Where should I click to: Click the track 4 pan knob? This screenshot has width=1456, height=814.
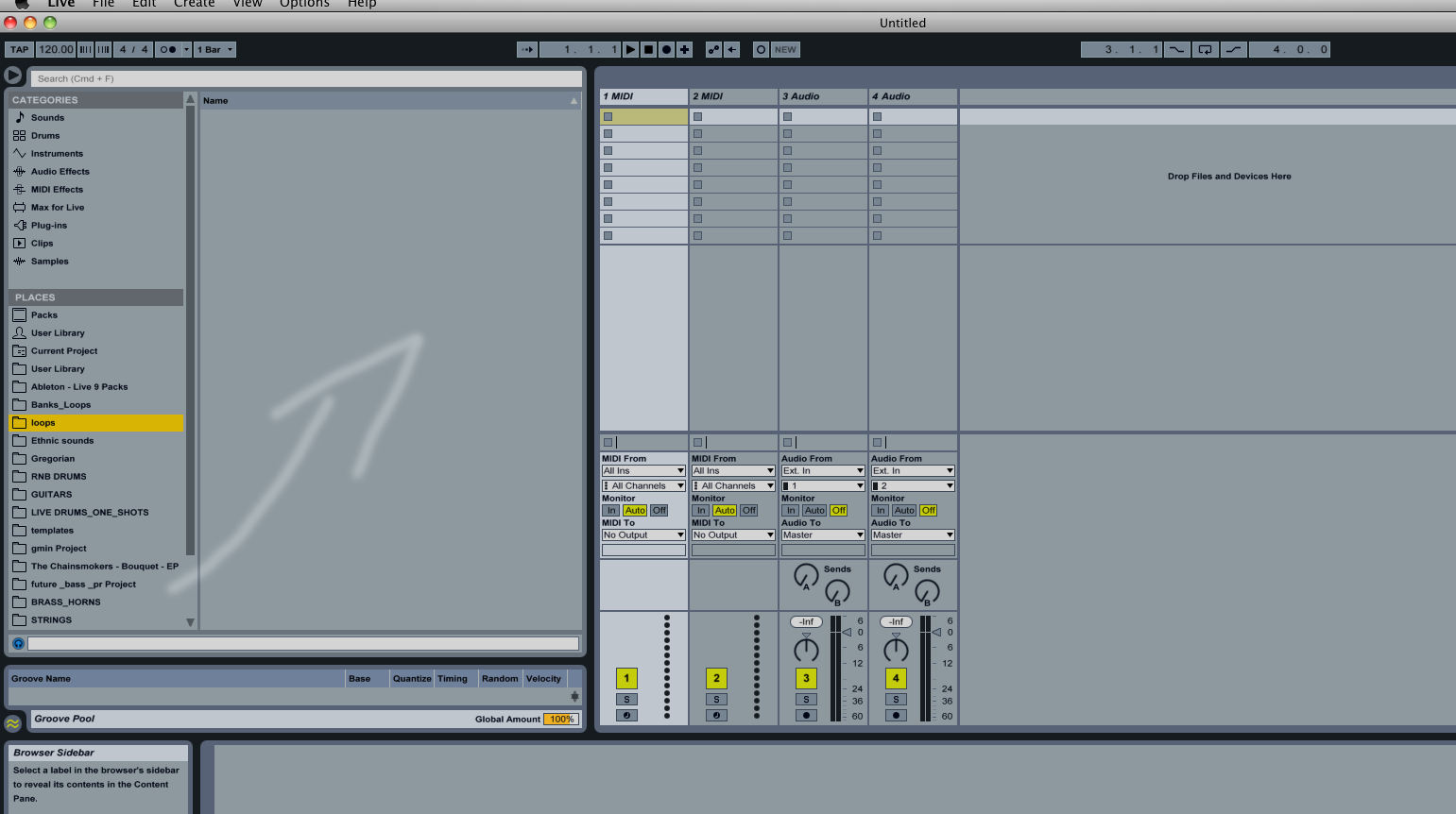pyautogui.click(x=896, y=649)
